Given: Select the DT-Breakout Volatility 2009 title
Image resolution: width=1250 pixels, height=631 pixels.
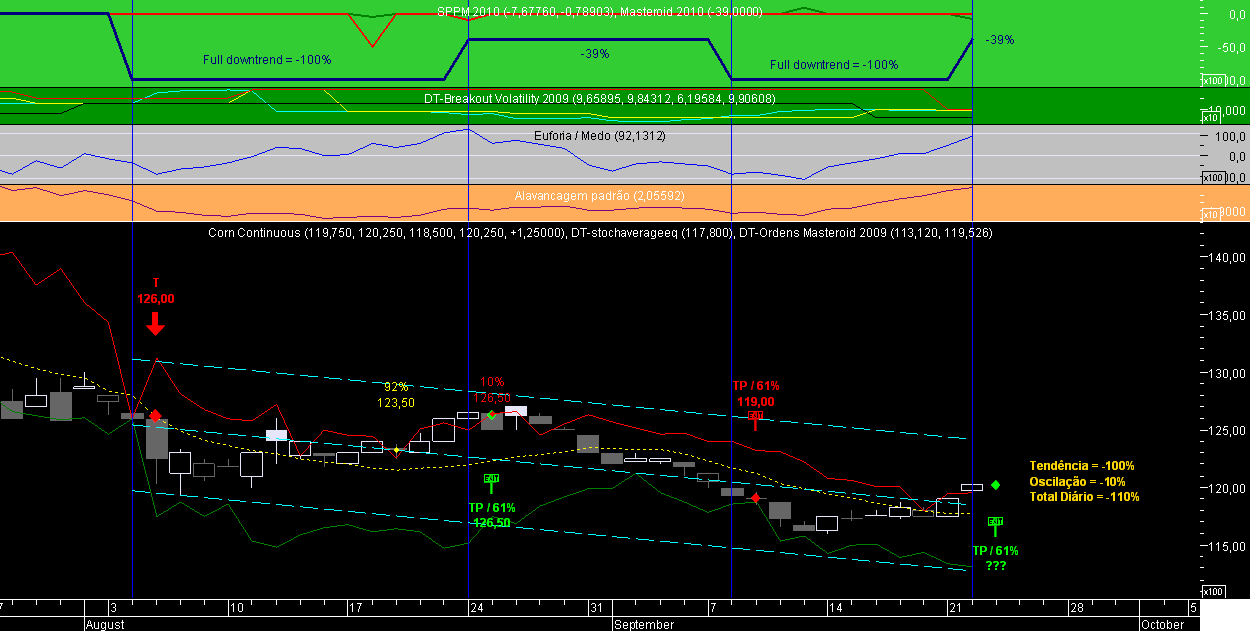Looking at the screenshot, I should tap(599, 98).
